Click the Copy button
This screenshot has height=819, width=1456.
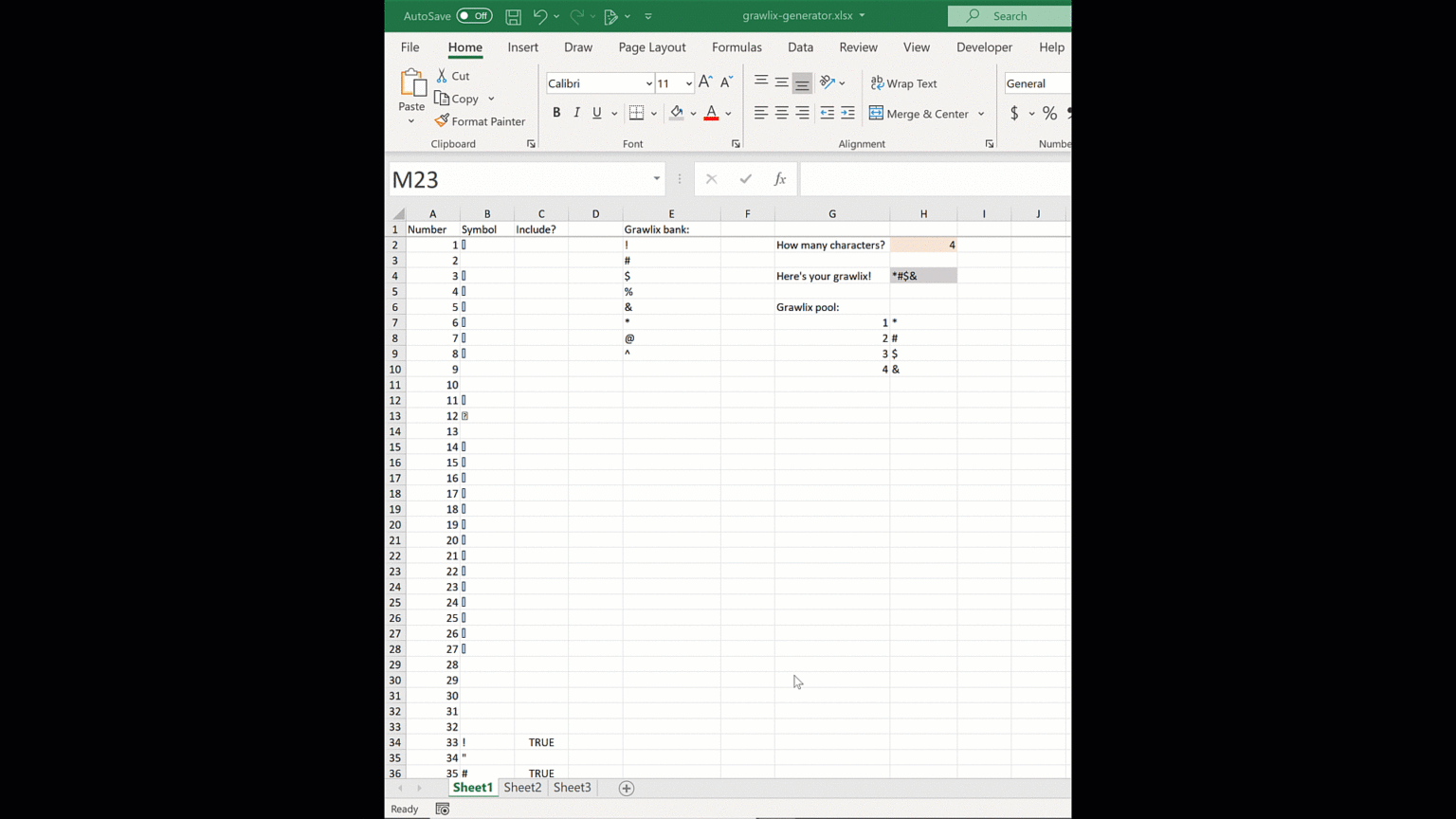coord(458,99)
